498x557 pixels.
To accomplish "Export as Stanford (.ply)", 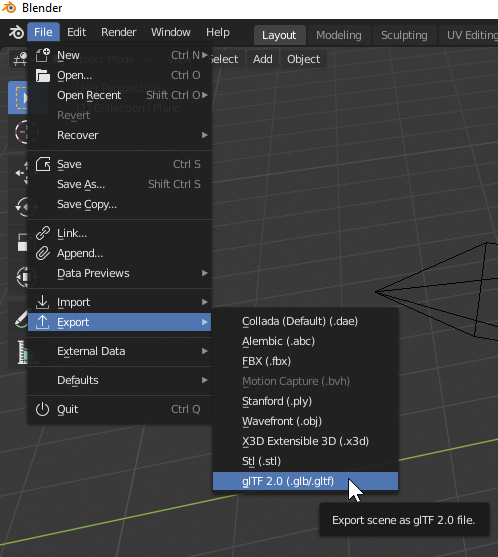I will 305,401.
